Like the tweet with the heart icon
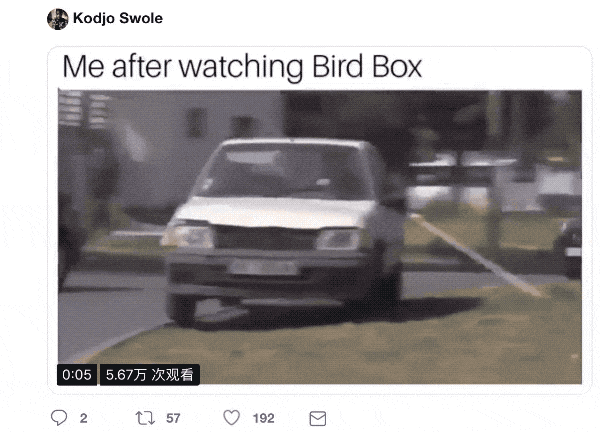 tap(232, 417)
